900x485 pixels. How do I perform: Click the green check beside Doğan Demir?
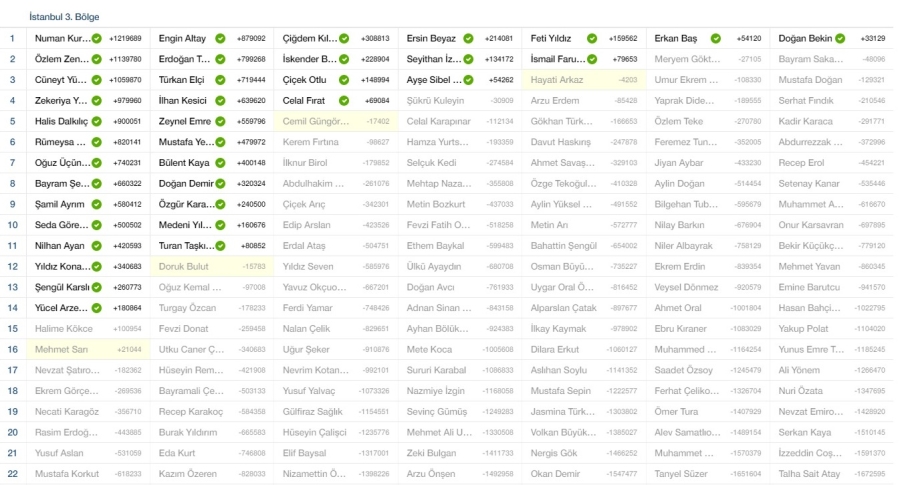pyautogui.click(x=220, y=184)
